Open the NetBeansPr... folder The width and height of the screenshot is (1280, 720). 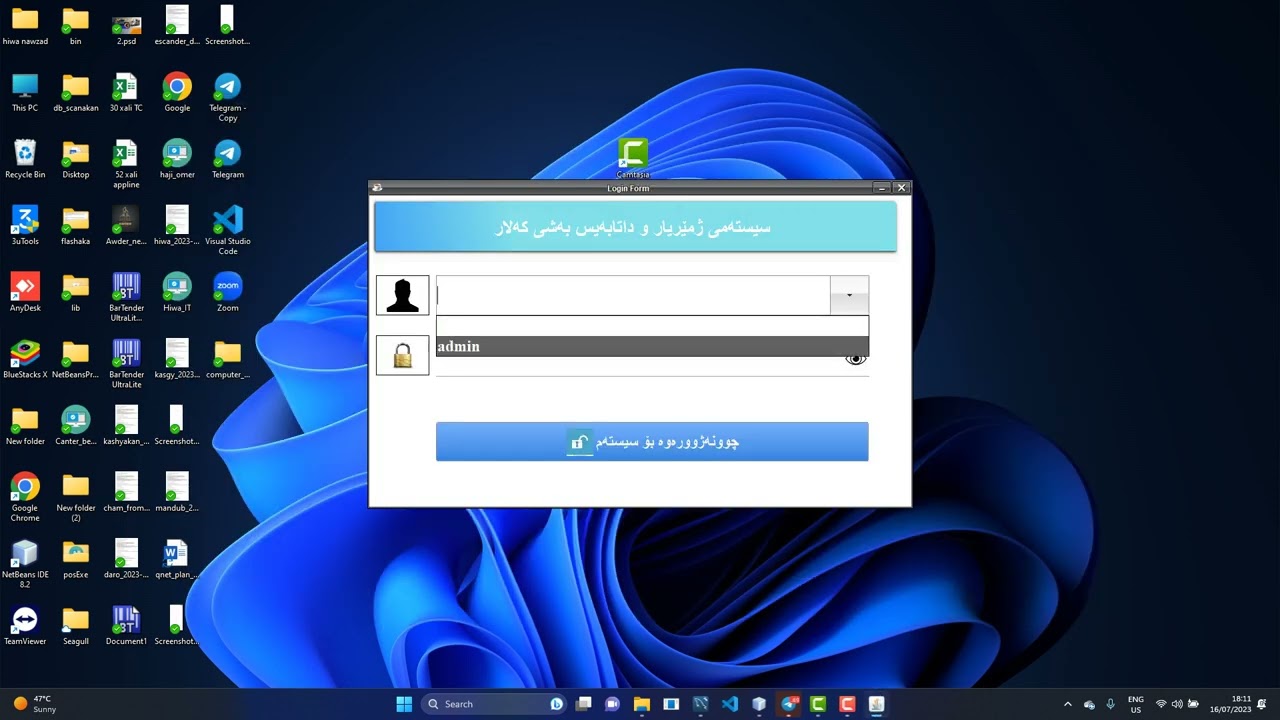click(x=76, y=359)
